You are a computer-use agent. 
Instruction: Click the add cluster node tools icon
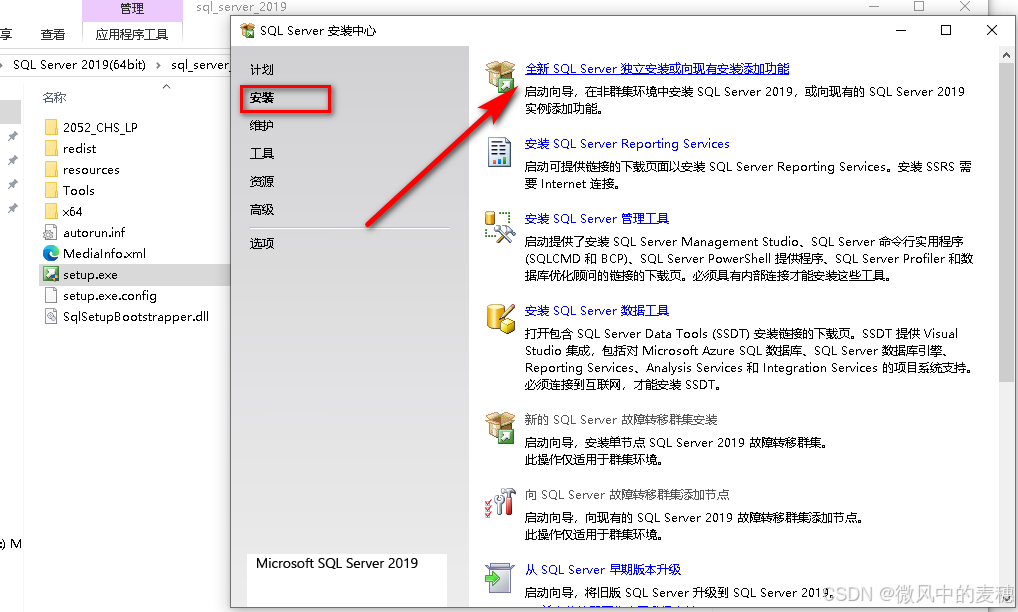tap(500, 503)
